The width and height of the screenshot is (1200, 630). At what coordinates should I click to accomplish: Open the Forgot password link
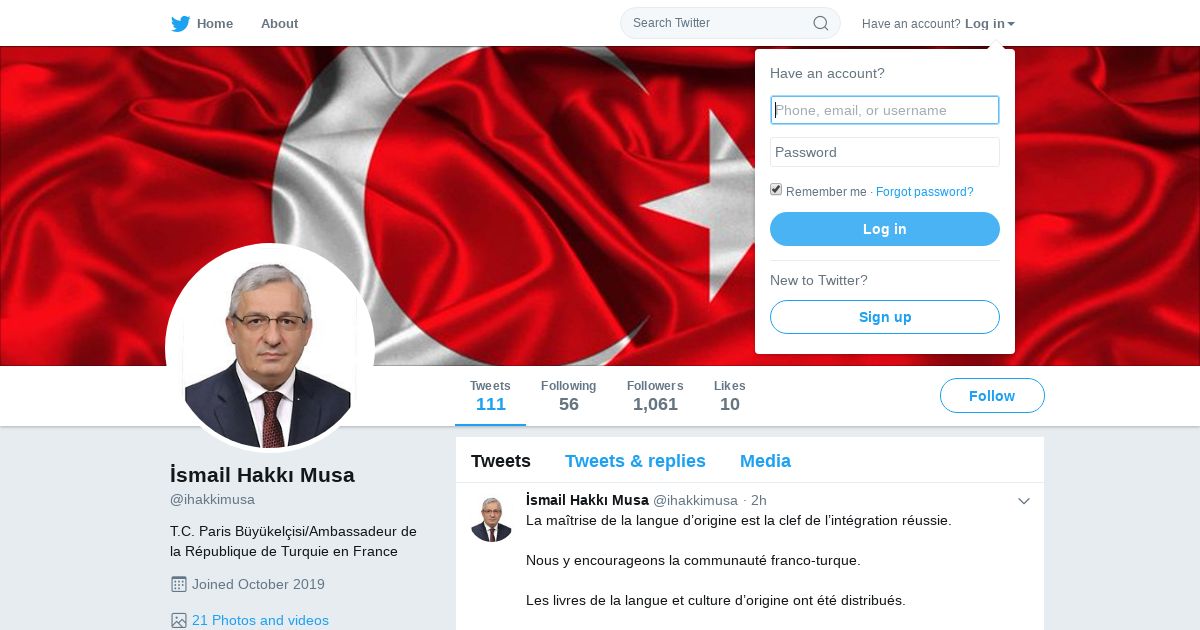(925, 192)
